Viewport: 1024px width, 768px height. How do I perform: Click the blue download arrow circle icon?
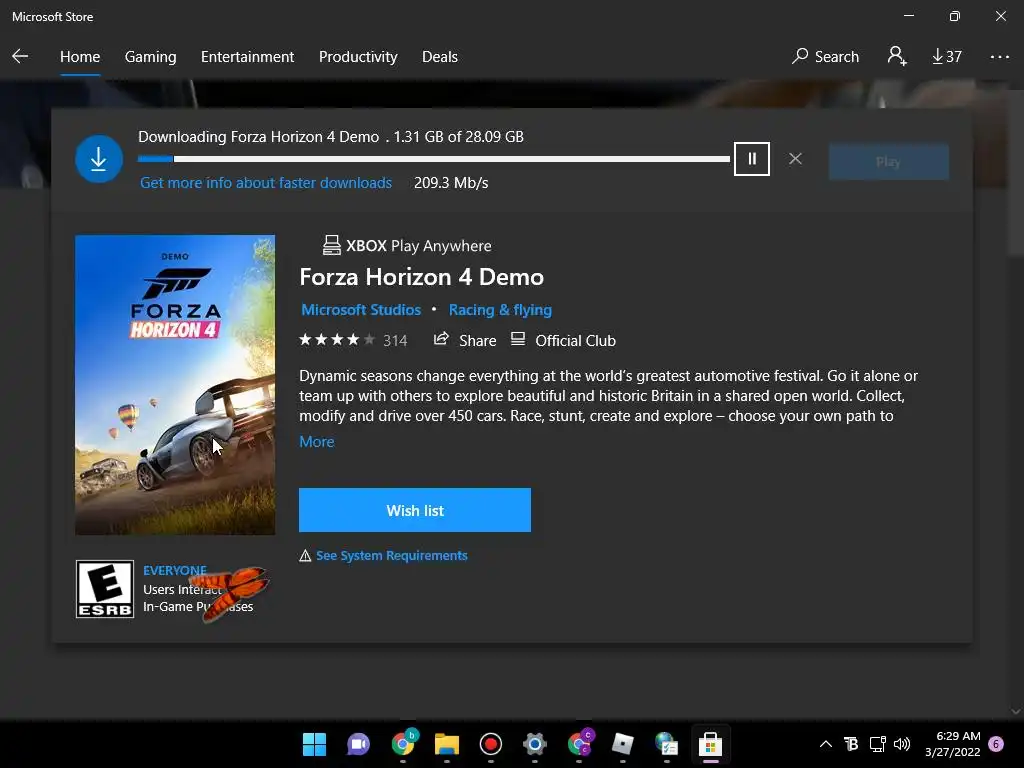pos(99,159)
